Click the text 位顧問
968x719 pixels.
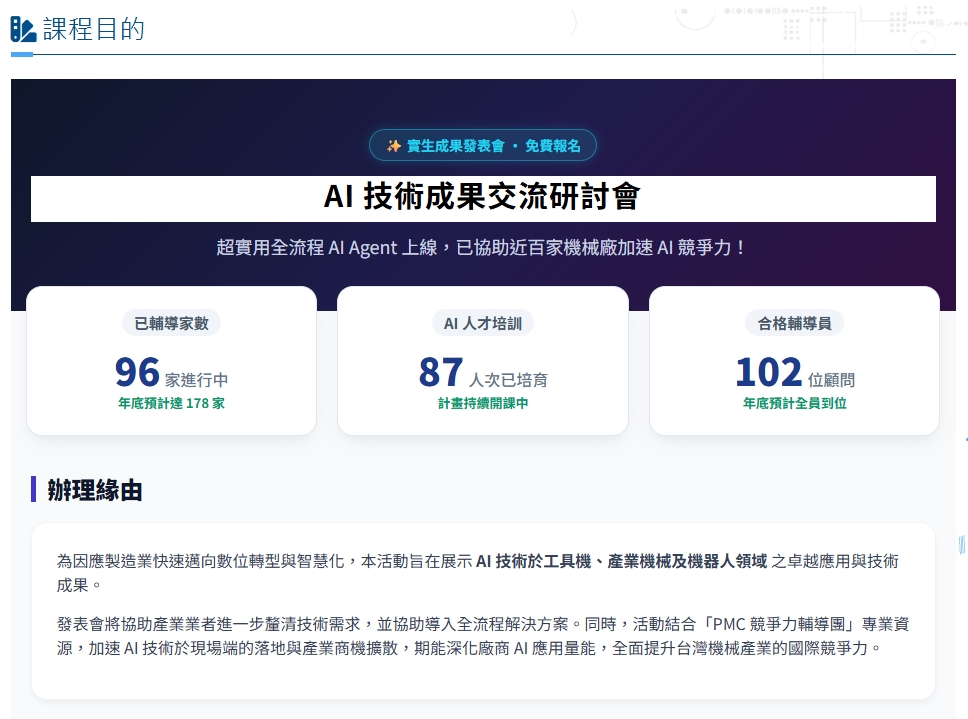832,380
